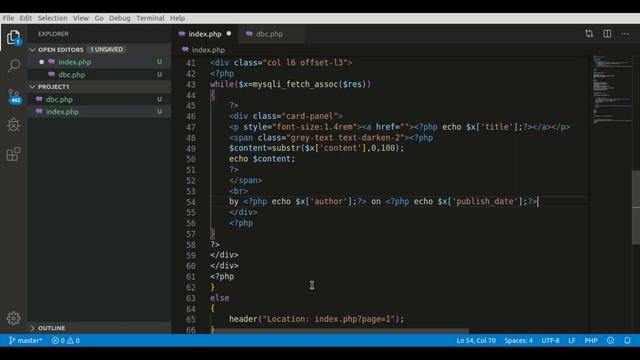
Task: Click the card-panel div line
Action: [286, 116]
